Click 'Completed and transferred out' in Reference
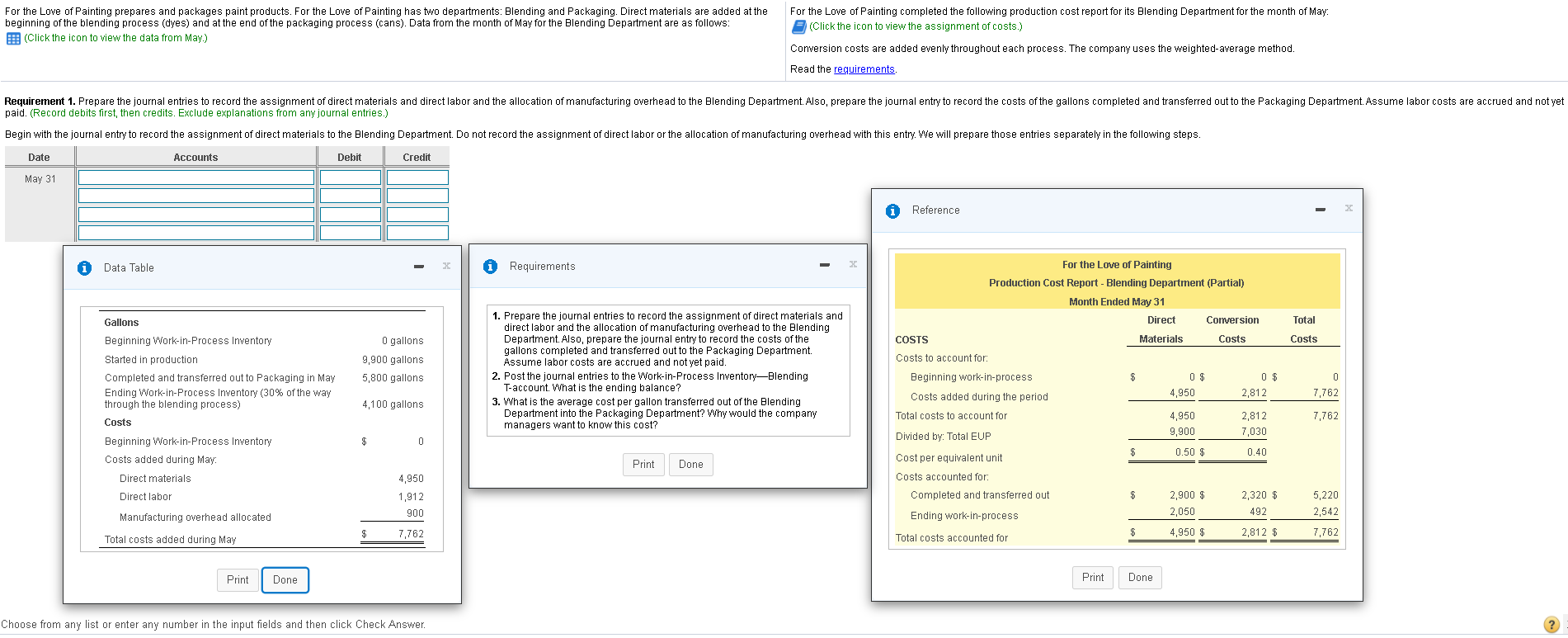1568x638 pixels. coord(980,495)
